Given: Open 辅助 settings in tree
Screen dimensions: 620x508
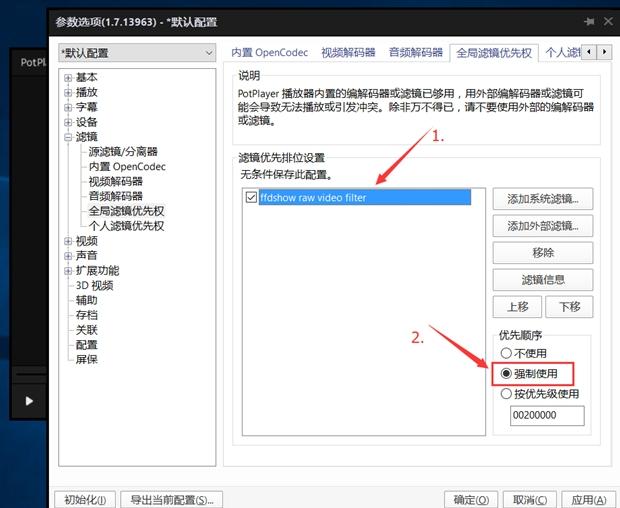Looking at the screenshot, I should point(87,300).
